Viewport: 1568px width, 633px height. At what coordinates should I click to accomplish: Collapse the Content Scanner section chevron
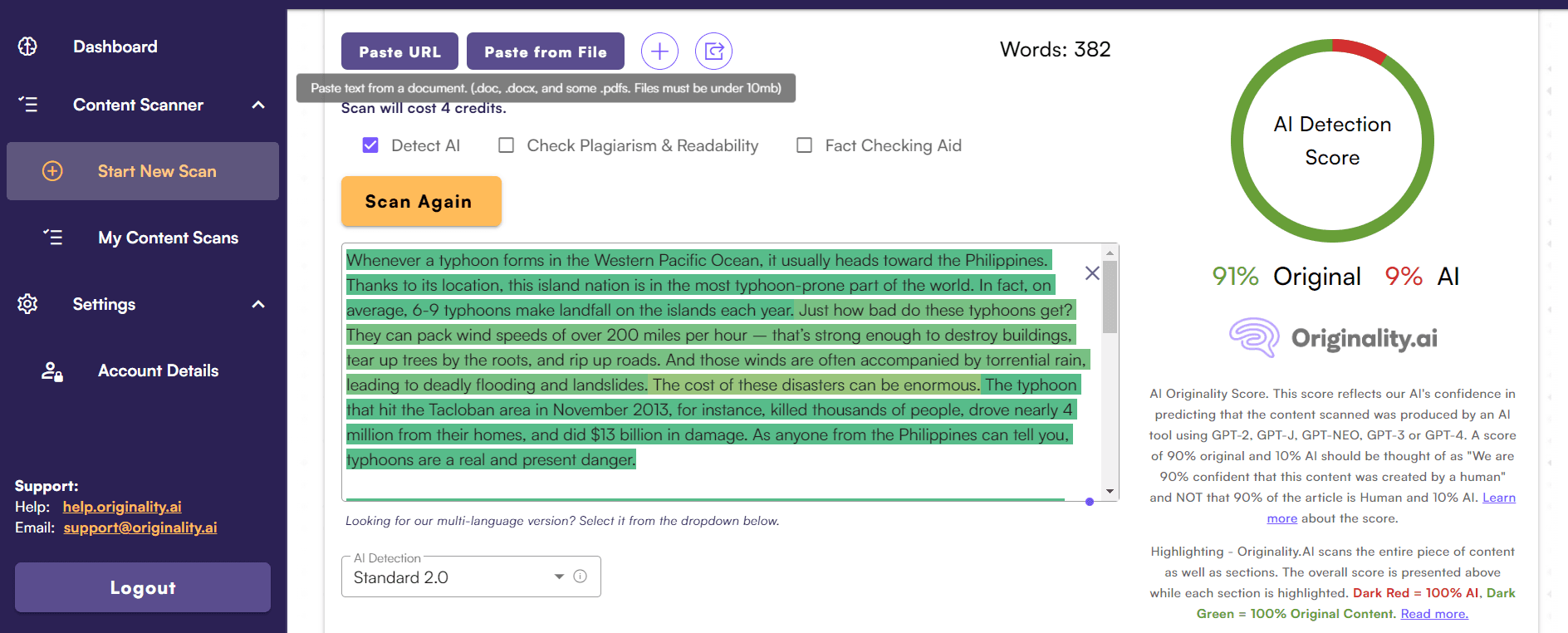tap(258, 105)
